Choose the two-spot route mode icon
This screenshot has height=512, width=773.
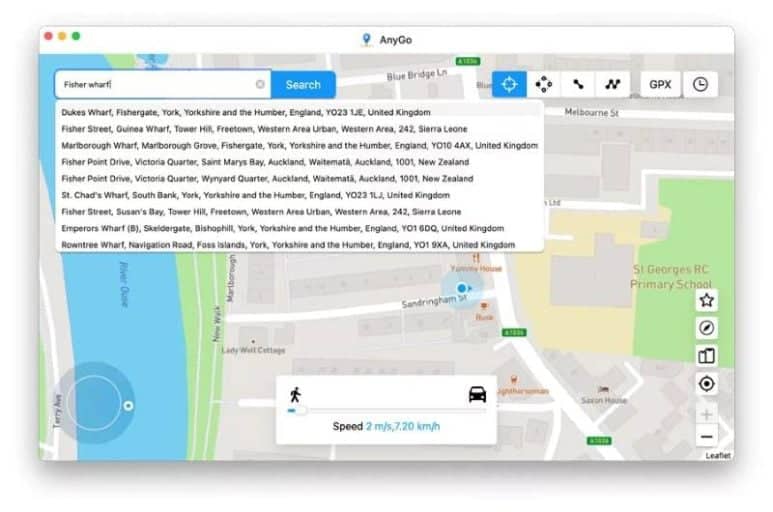tap(578, 84)
